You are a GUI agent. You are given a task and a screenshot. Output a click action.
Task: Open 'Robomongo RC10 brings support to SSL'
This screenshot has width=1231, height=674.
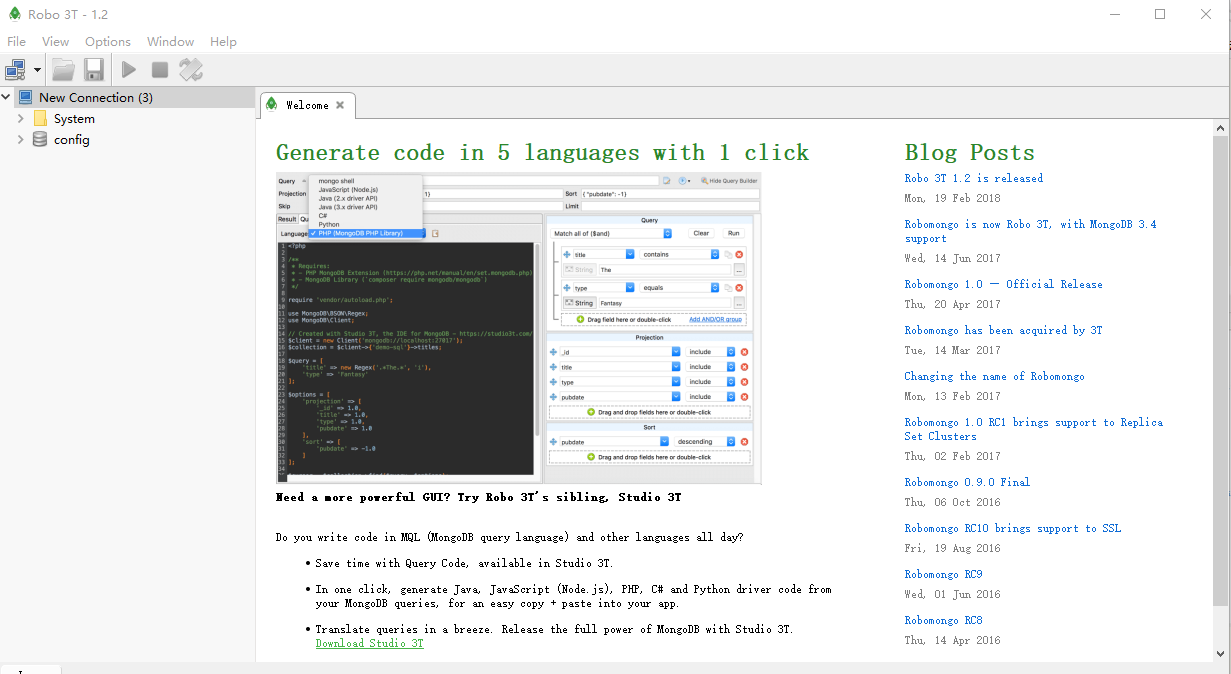tap(1013, 528)
